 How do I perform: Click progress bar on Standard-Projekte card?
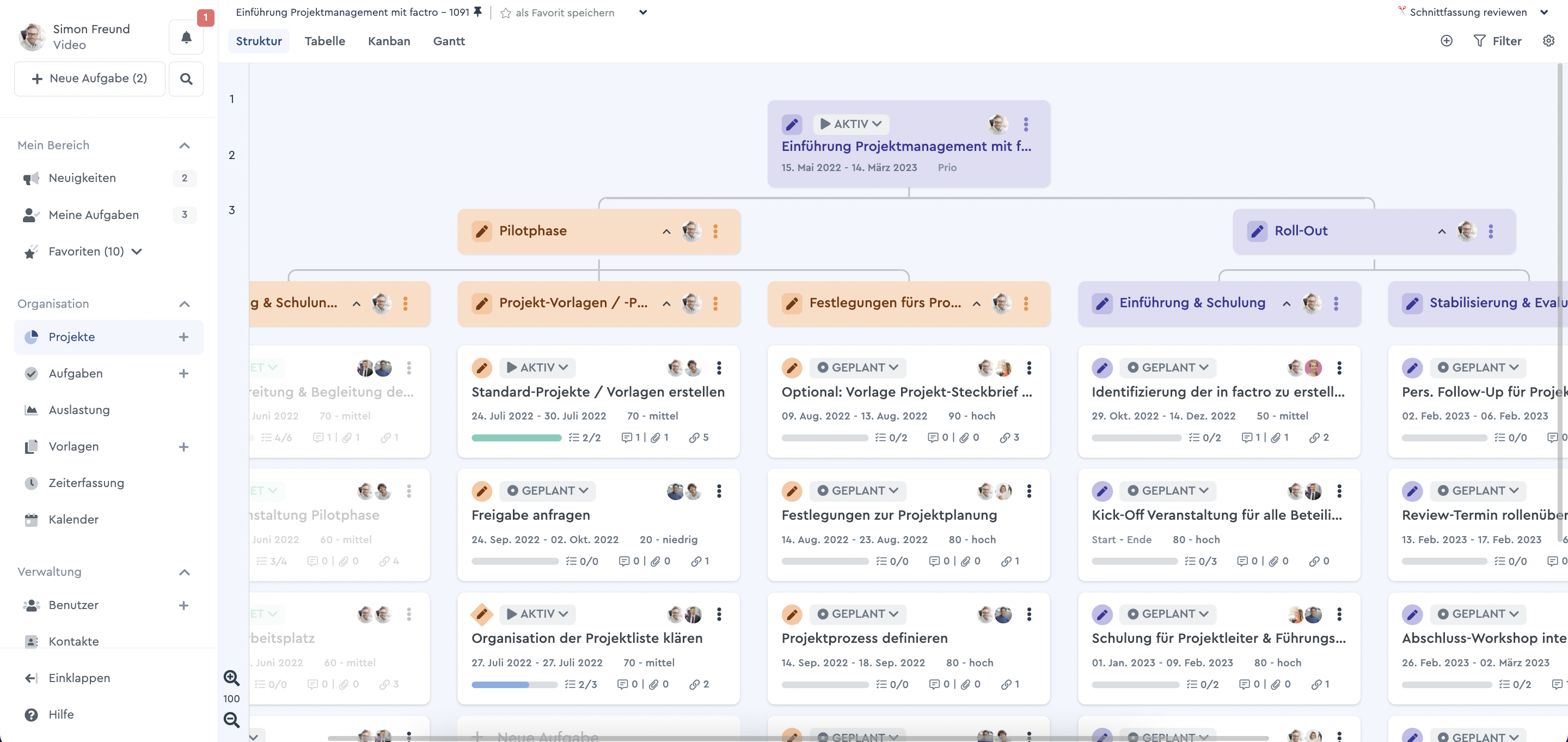516,437
